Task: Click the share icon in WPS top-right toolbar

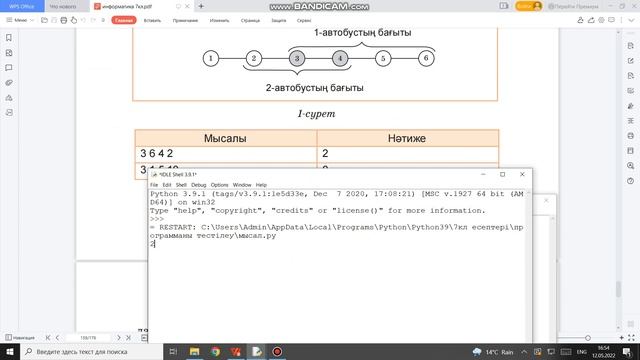Action: coord(580,20)
